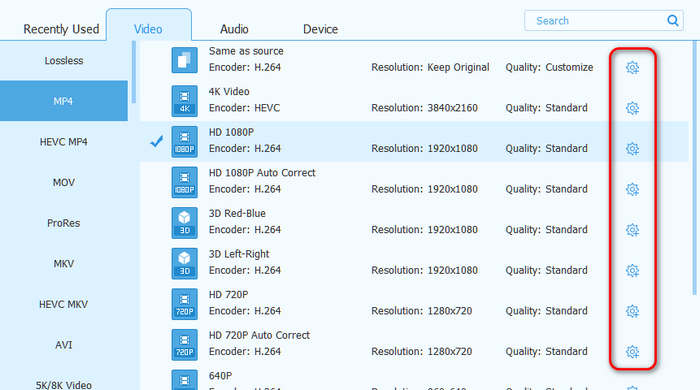Screen dimensions: 700x390
Task: Switch to the Device tab
Action: [x=320, y=29]
